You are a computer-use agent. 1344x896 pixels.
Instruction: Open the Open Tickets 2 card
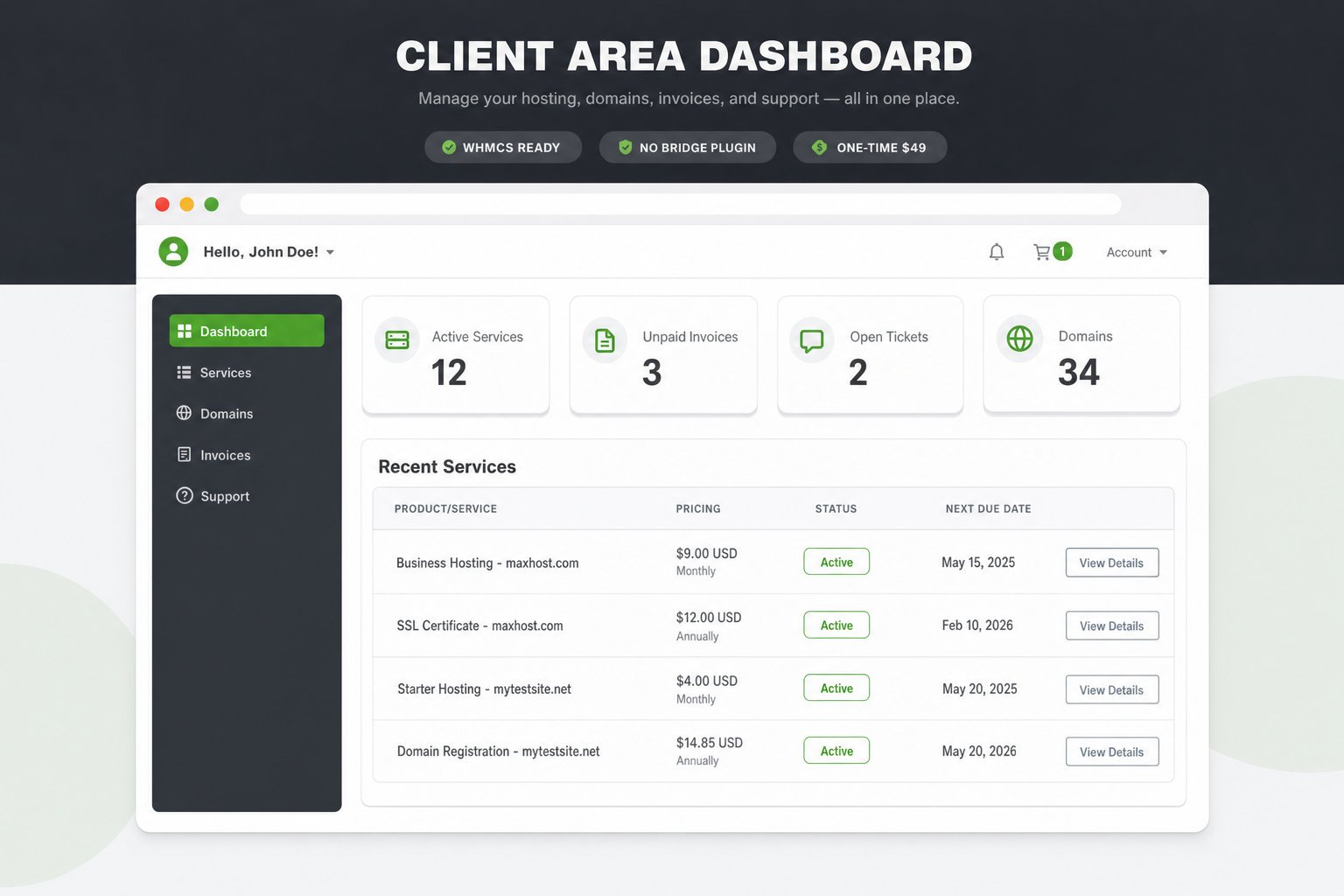pos(871,354)
